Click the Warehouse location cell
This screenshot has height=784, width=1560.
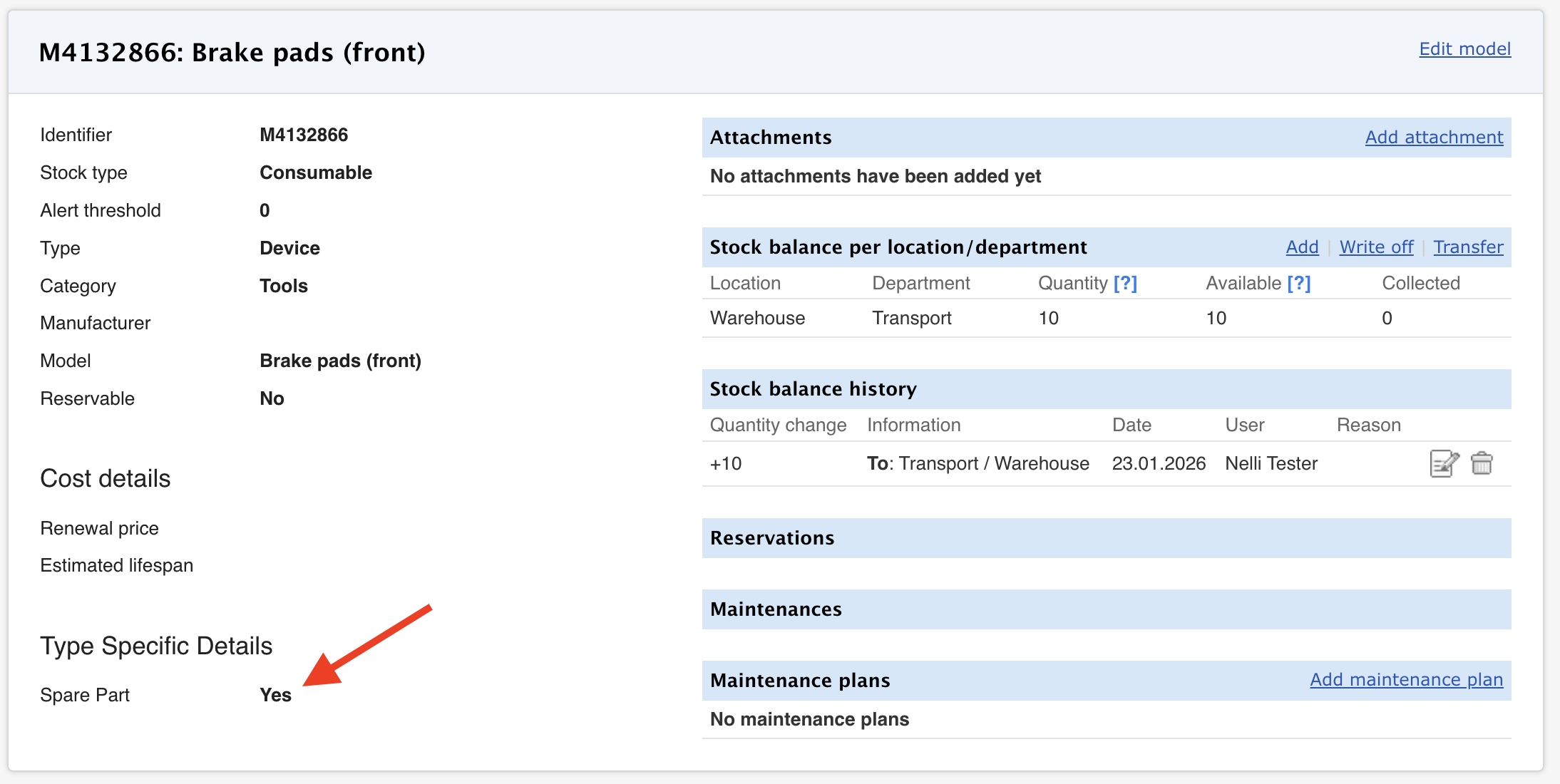pyautogui.click(x=757, y=318)
